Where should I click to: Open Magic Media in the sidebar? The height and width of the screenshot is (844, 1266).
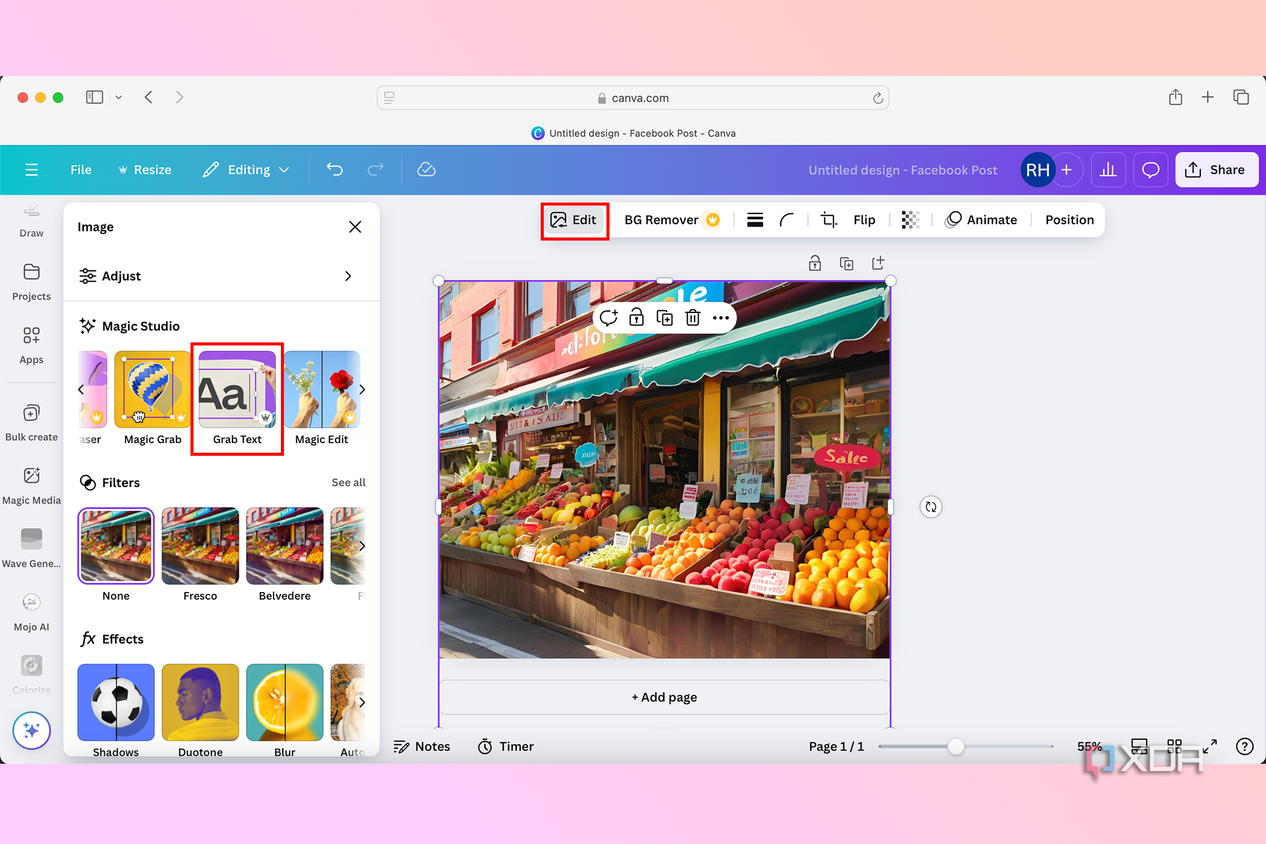[31, 485]
